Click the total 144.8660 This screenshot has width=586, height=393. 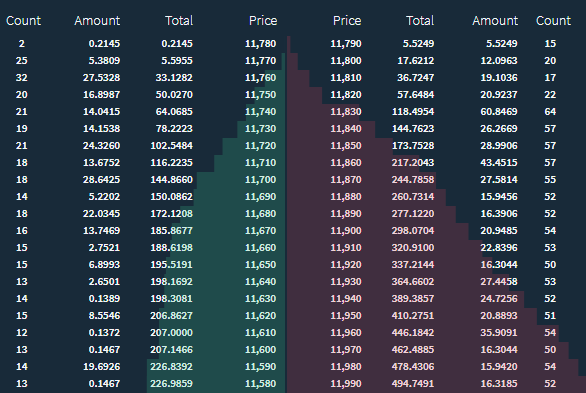[x=172, y=180]
